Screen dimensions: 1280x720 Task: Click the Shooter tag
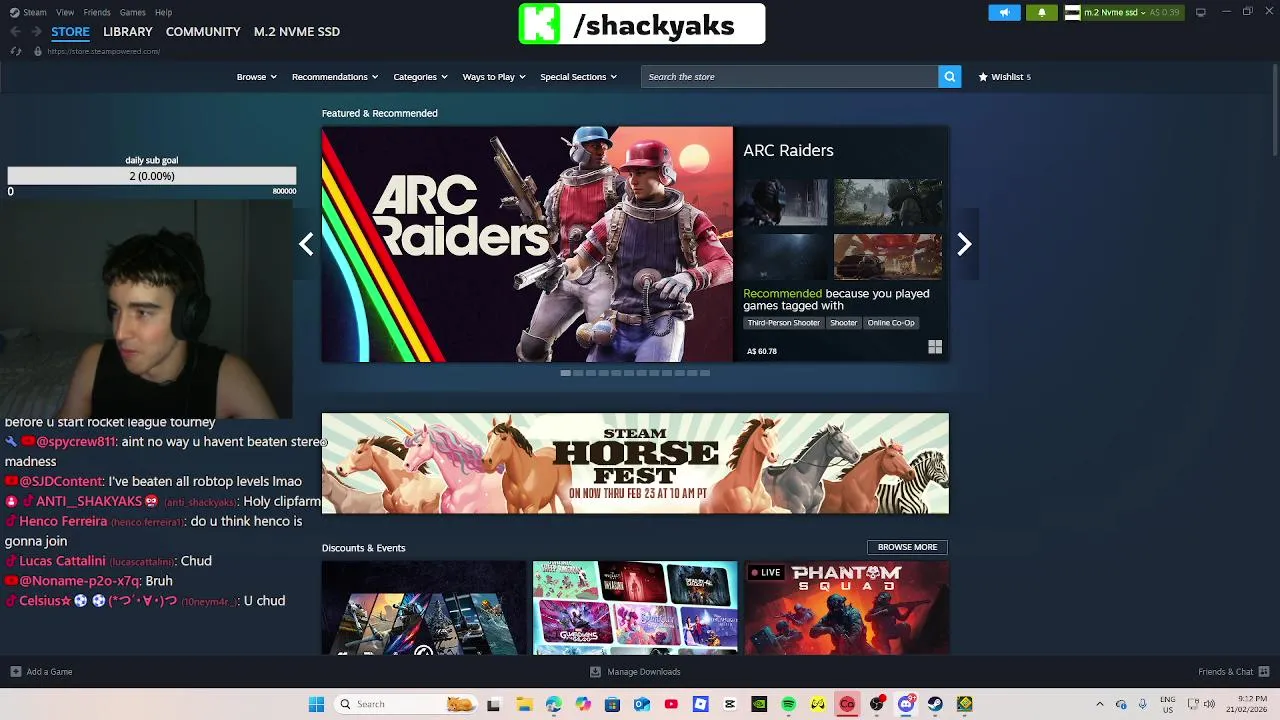point(843,323)
